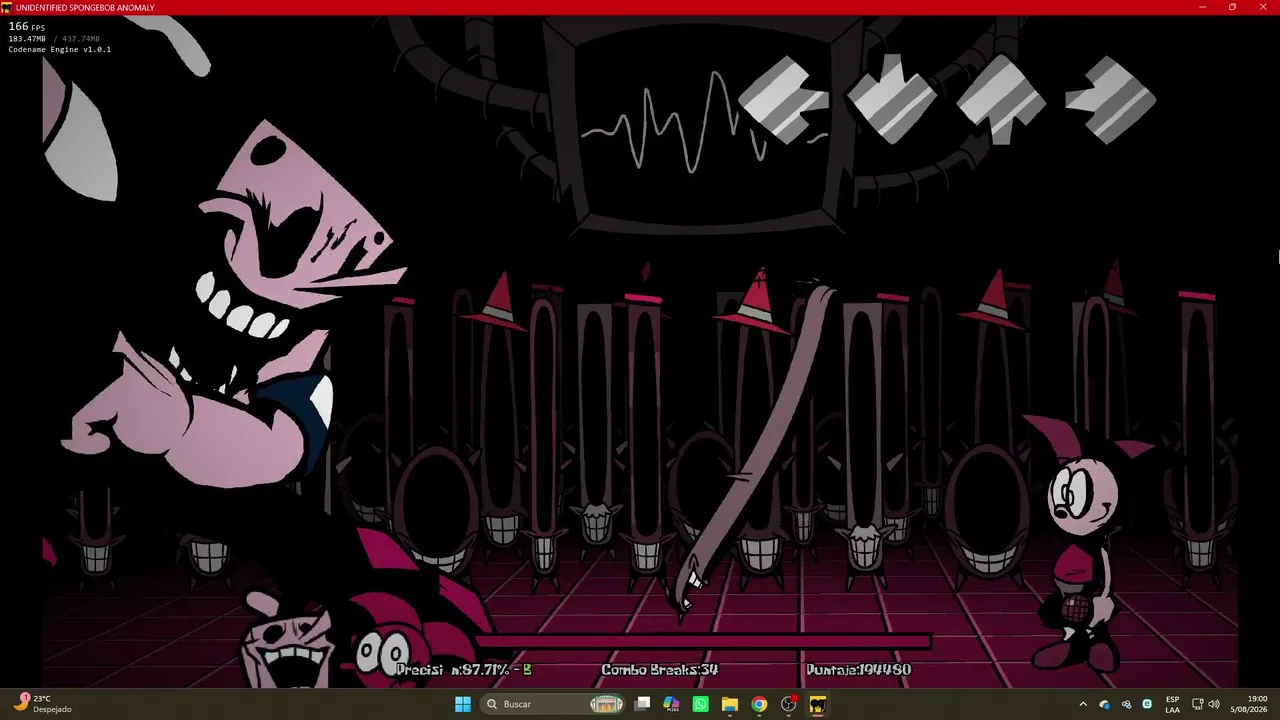Hit the left arrow note receptor

(x=782, y=100)
